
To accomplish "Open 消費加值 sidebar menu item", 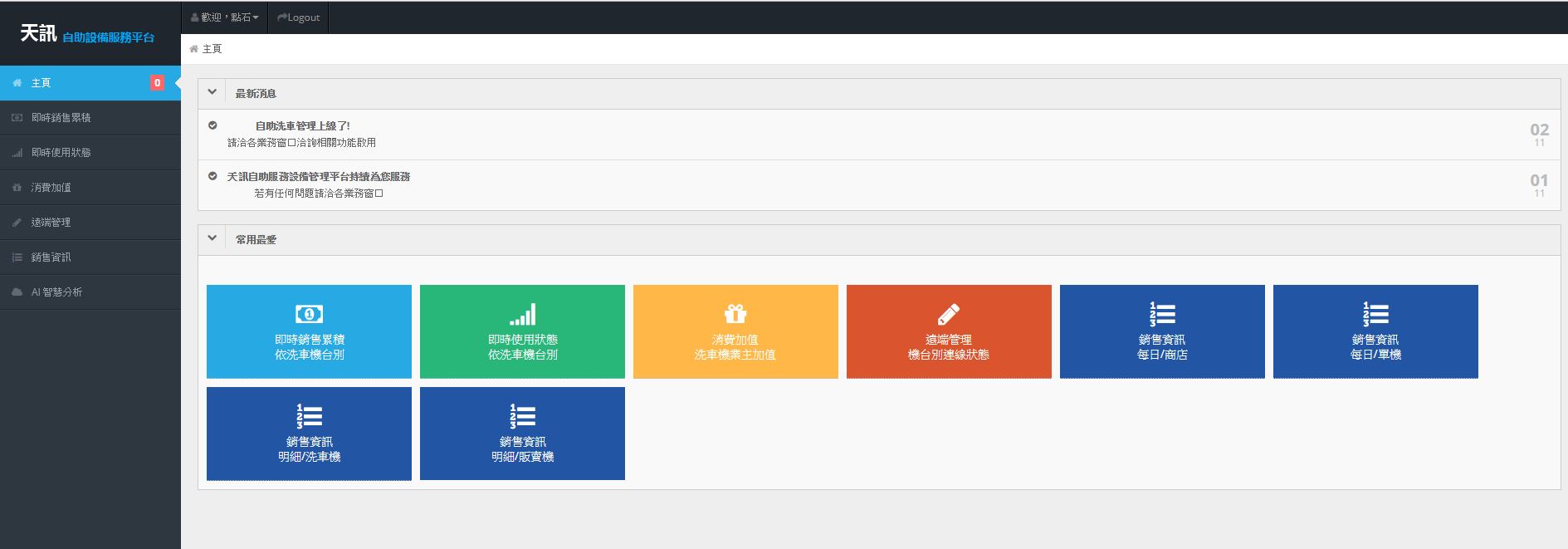I will [51, 188].
